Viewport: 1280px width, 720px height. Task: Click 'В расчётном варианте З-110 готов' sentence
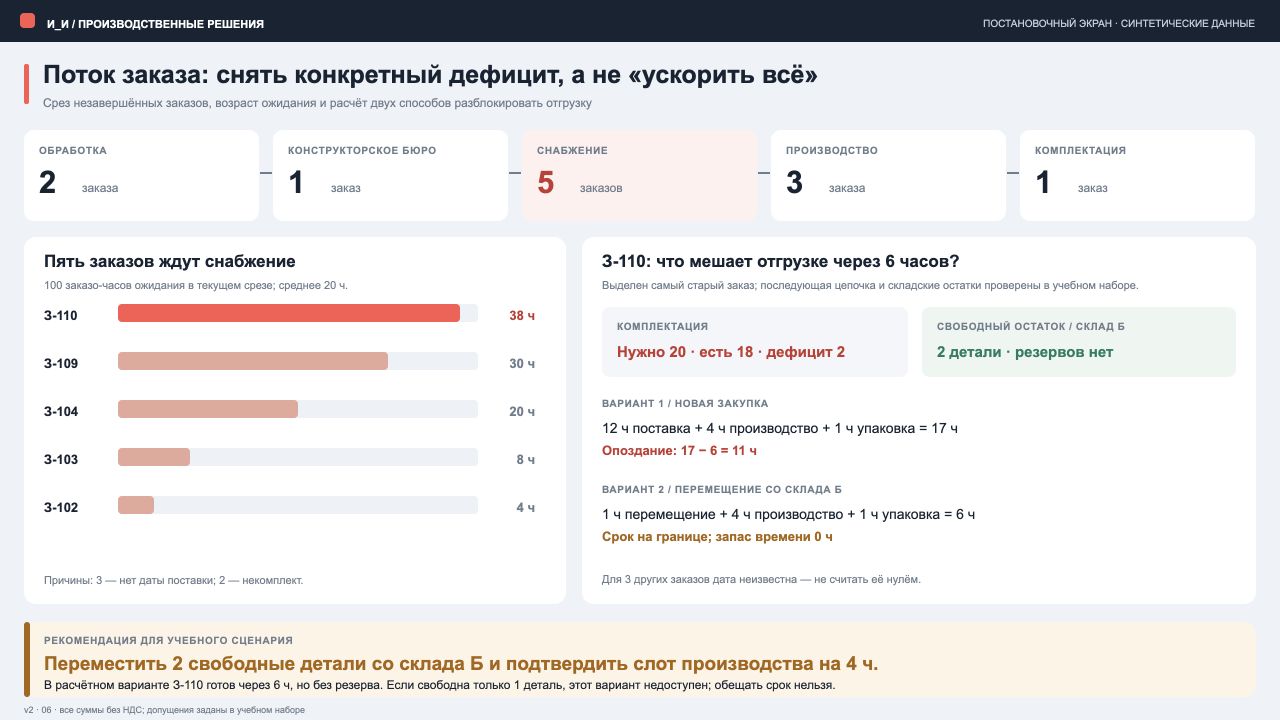click(439, 686)
